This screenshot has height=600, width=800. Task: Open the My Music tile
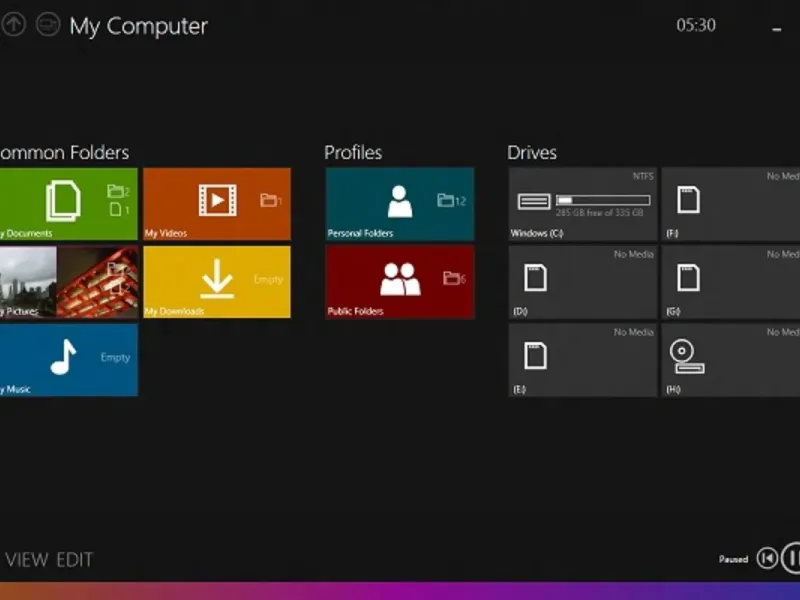click(x=68, y=360)
